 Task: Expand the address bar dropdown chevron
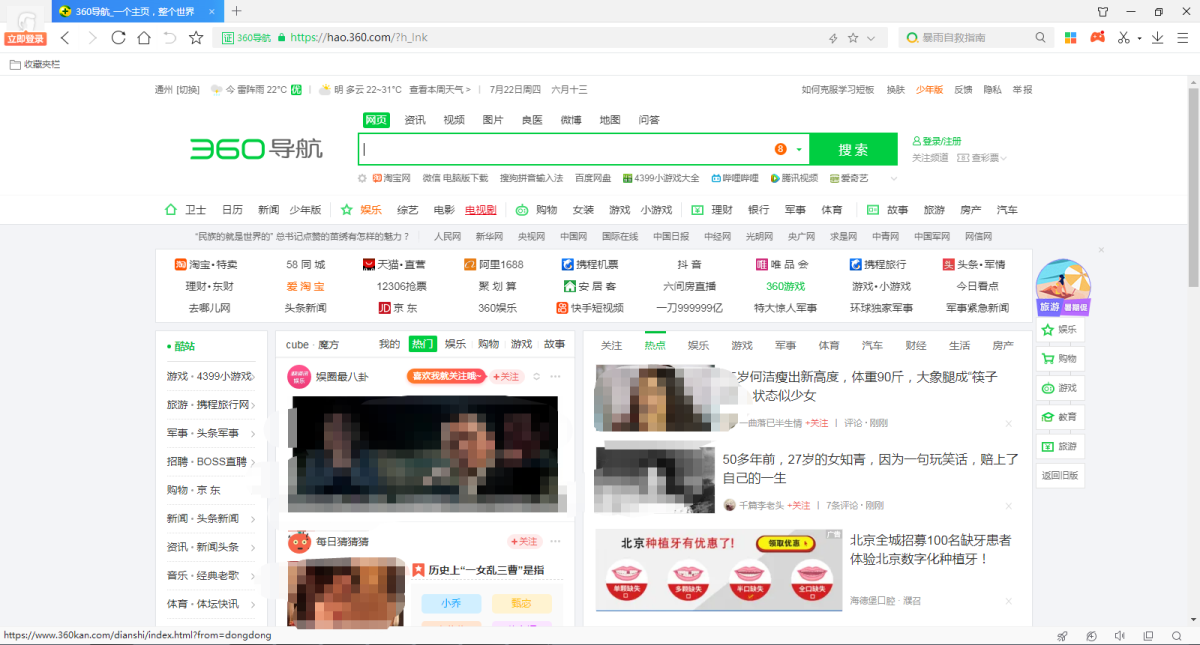coord(871,38)
